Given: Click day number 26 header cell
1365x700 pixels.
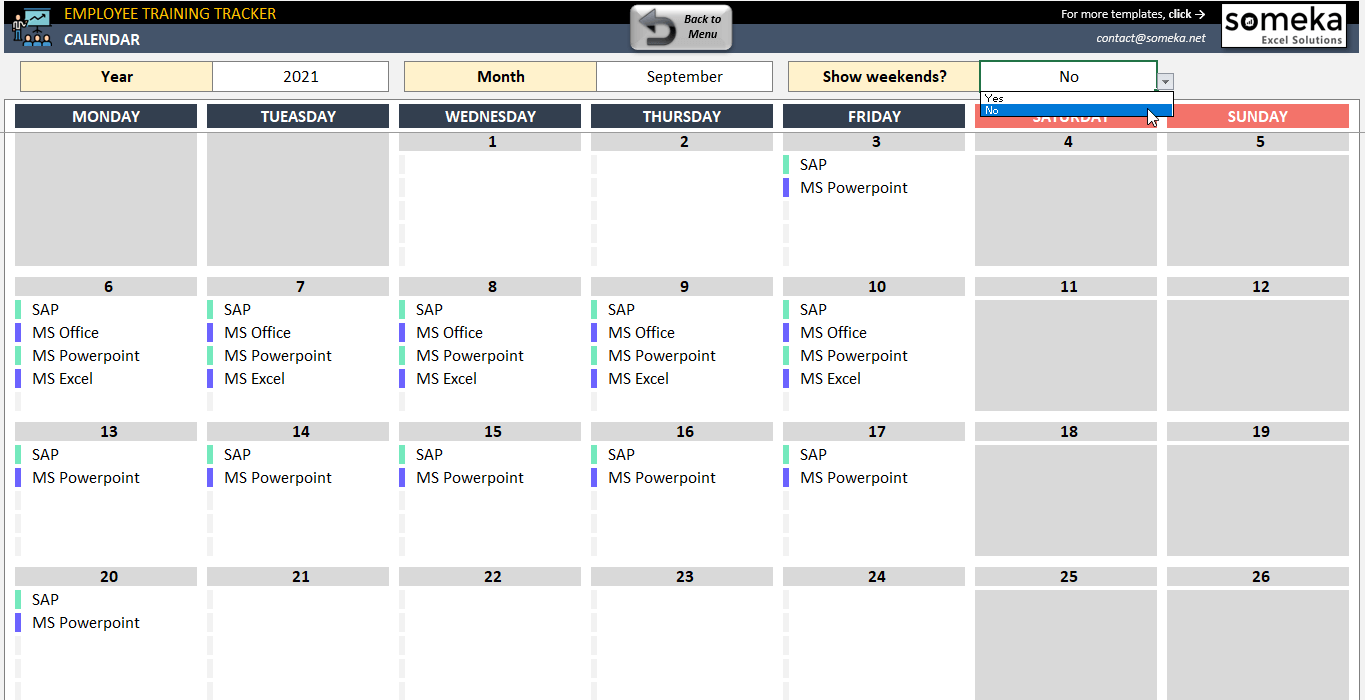Looking at the screenshot, I should [x=1258, y=577].
